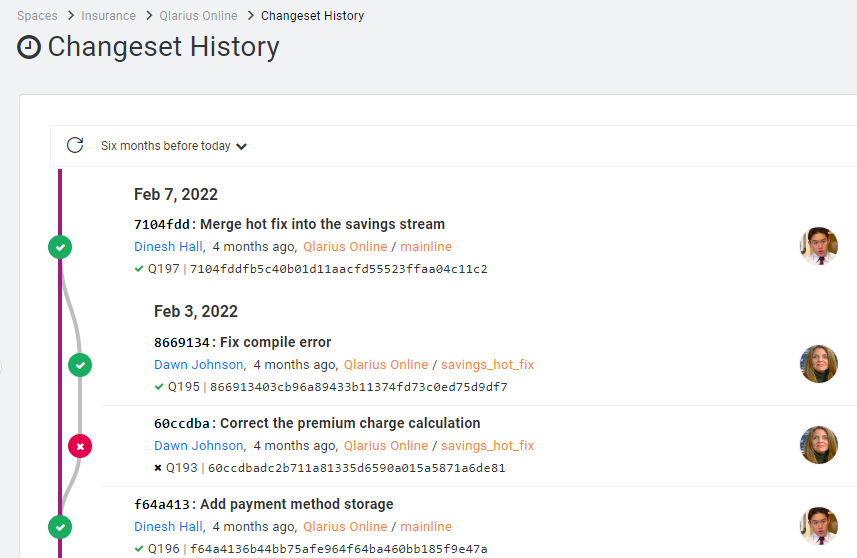Click green success node for commit 8669134
Image resolution: width=857 pixels, height=558 pixels.
(x=80, y=365)
